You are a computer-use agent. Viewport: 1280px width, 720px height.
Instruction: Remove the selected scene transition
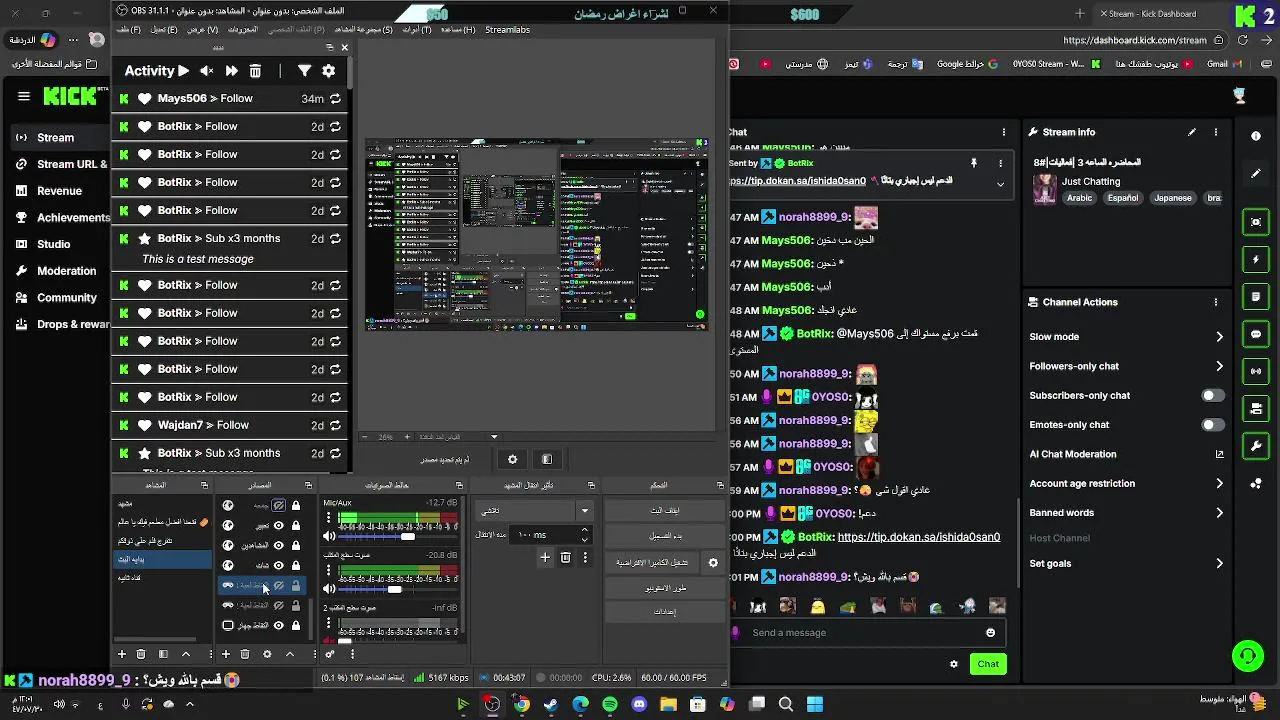coord(565,558)
